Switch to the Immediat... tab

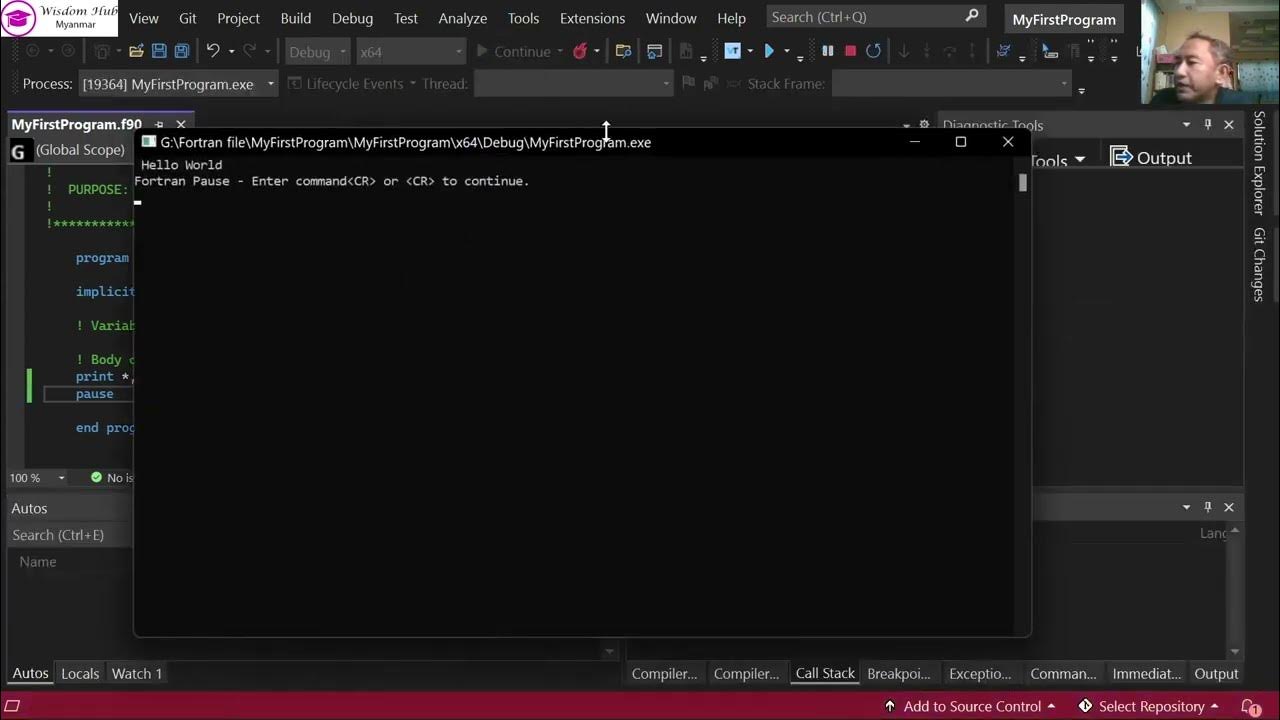point(1146,673)
